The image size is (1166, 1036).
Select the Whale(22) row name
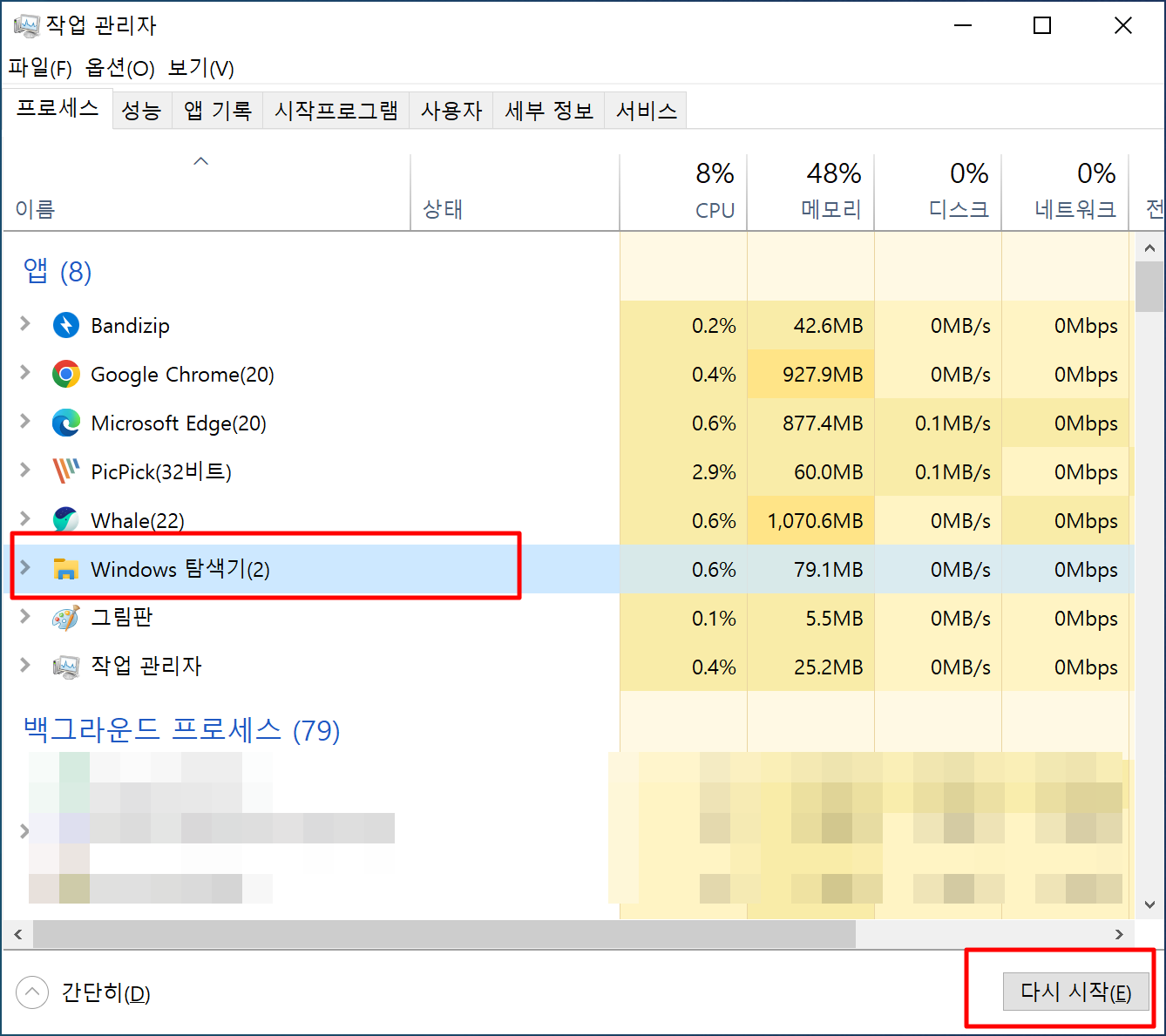(x=138, y=521)
